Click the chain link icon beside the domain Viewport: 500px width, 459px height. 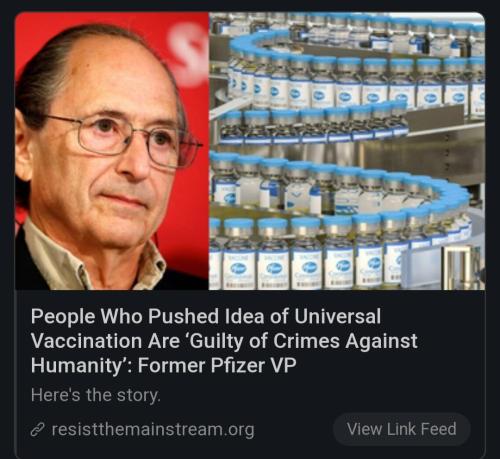coord(38,429)
